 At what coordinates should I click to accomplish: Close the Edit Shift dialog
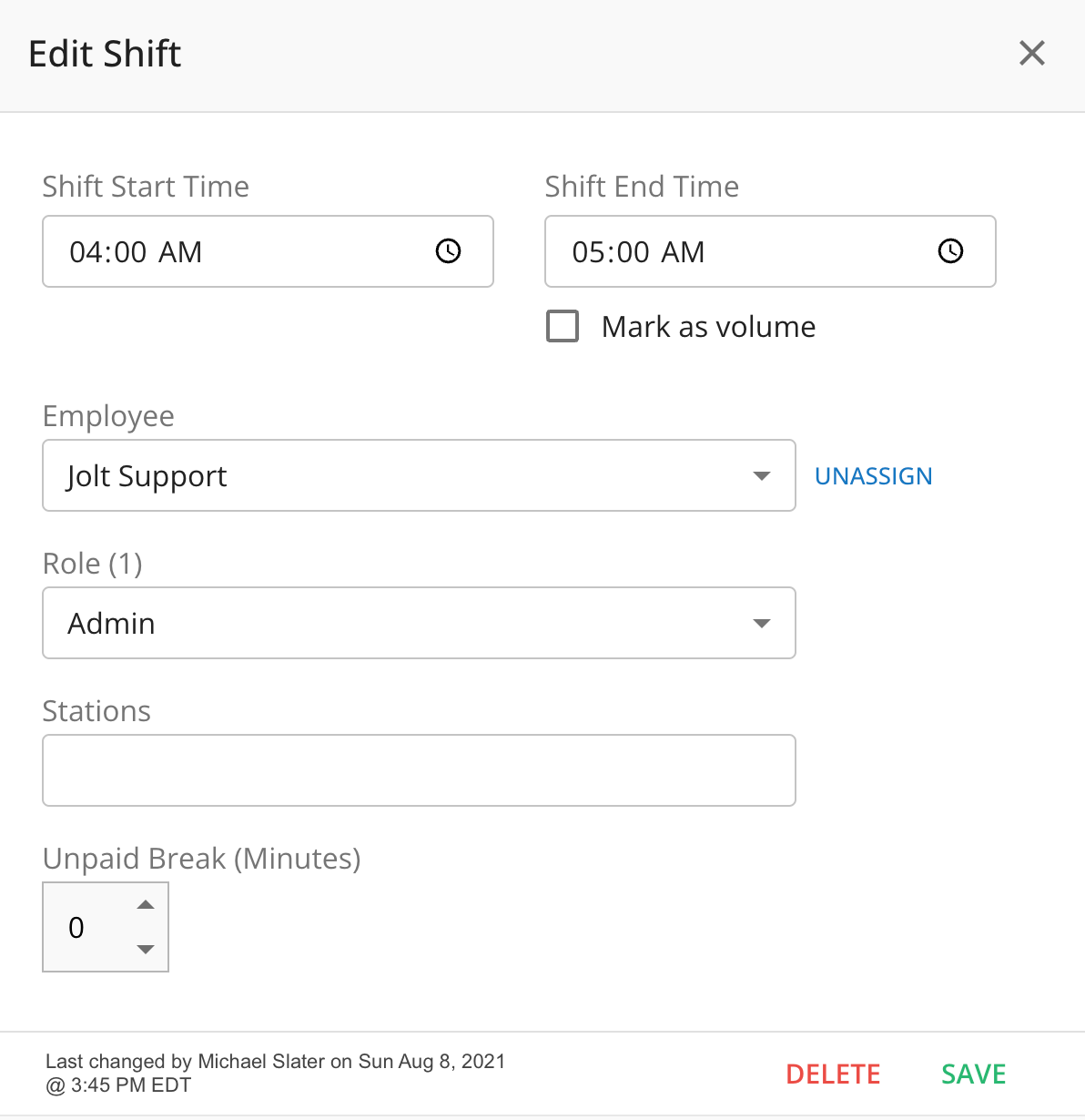coord(1031,53)
